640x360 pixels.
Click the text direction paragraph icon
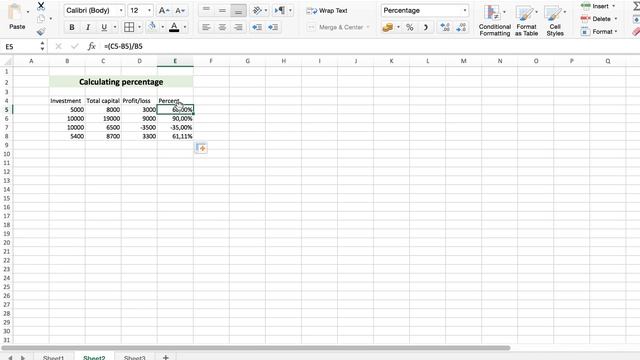(280, 10)
